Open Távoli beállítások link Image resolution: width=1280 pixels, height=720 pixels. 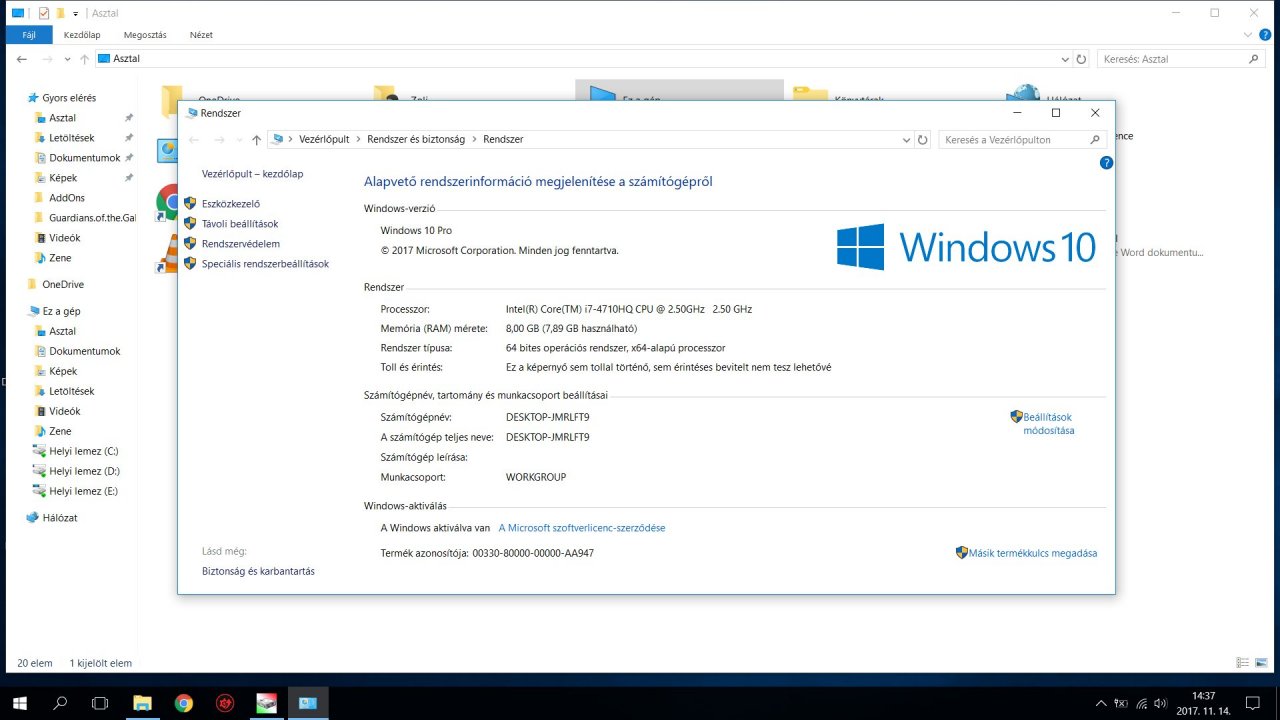tap(240, 224)
